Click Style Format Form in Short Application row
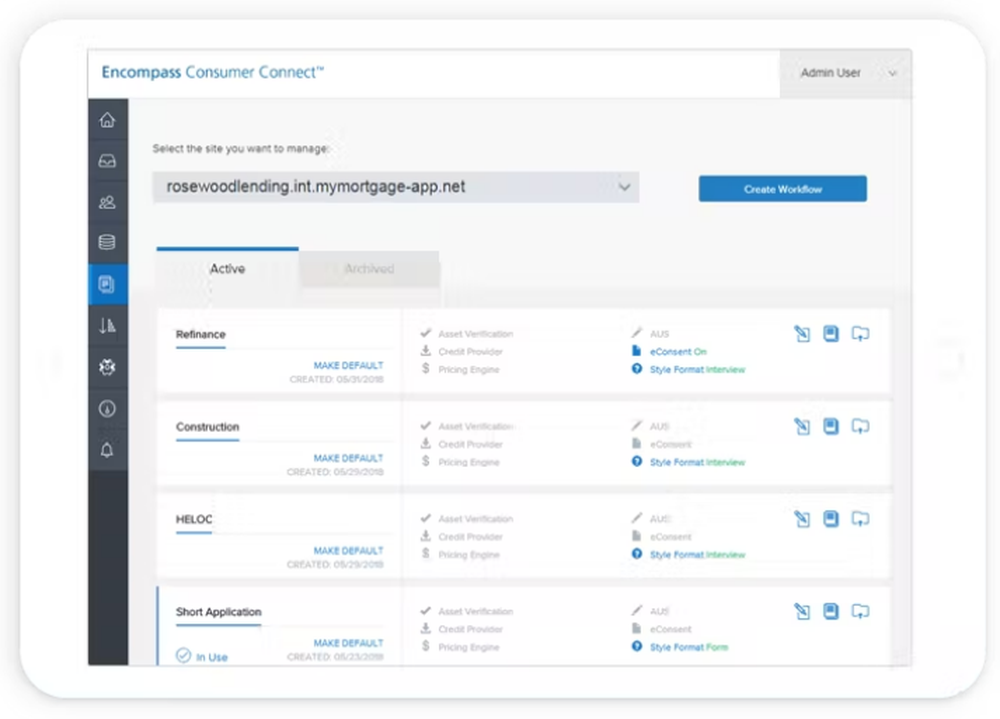The height and width of the screenshot is (719, 1000). tap(689, 647)
